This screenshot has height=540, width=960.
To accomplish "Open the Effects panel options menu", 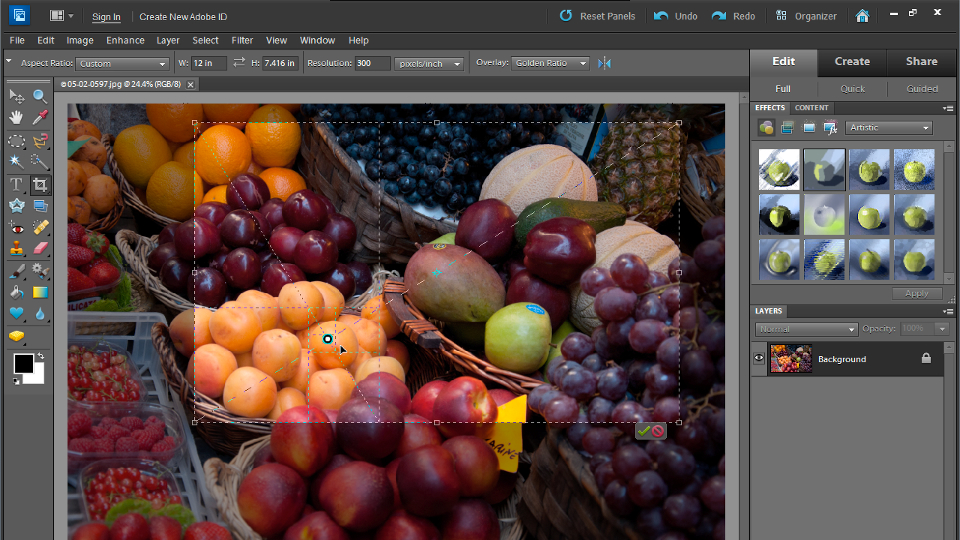I will (948, 108).
